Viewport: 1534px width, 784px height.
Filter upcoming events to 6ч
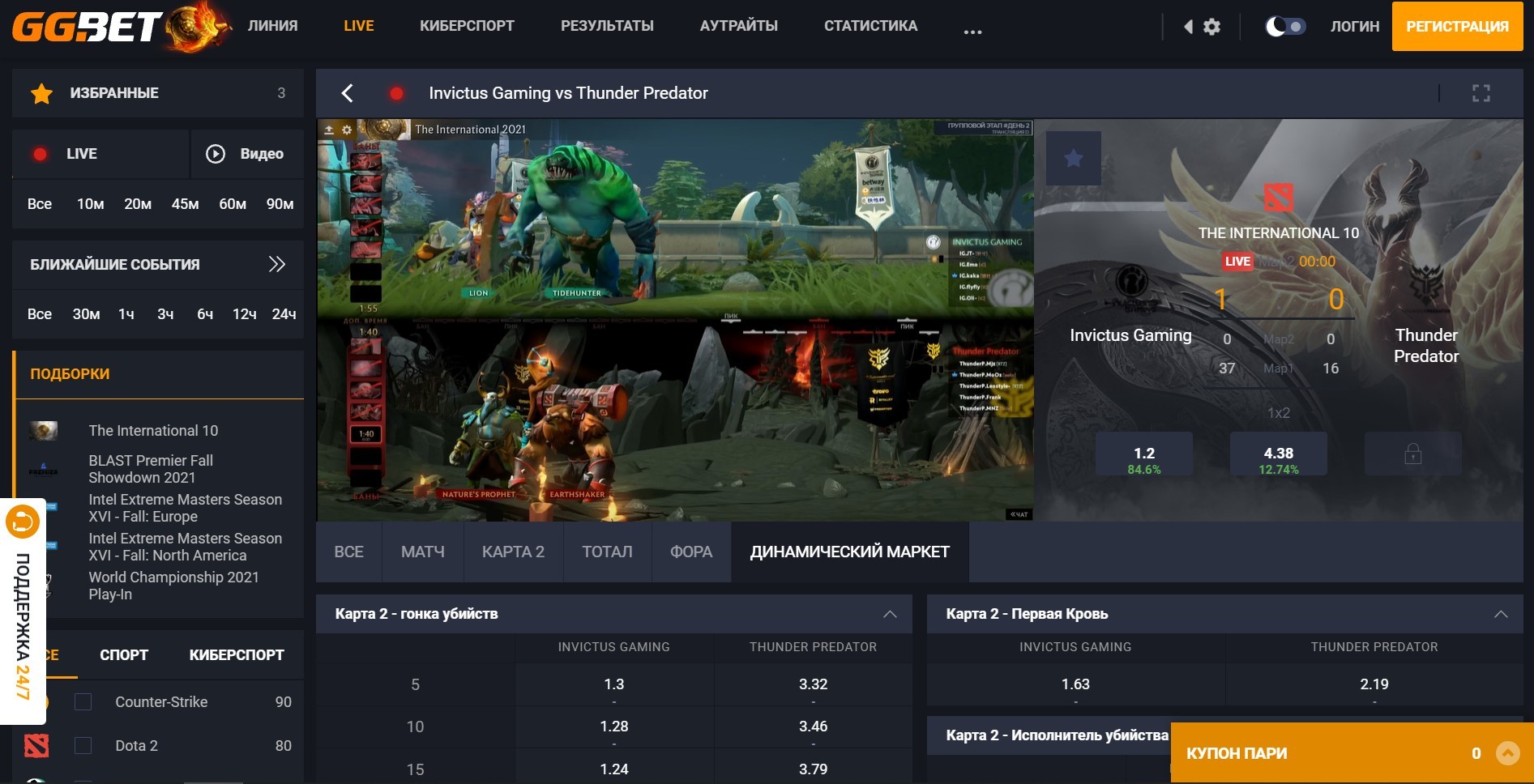click(x=205, y=314)
